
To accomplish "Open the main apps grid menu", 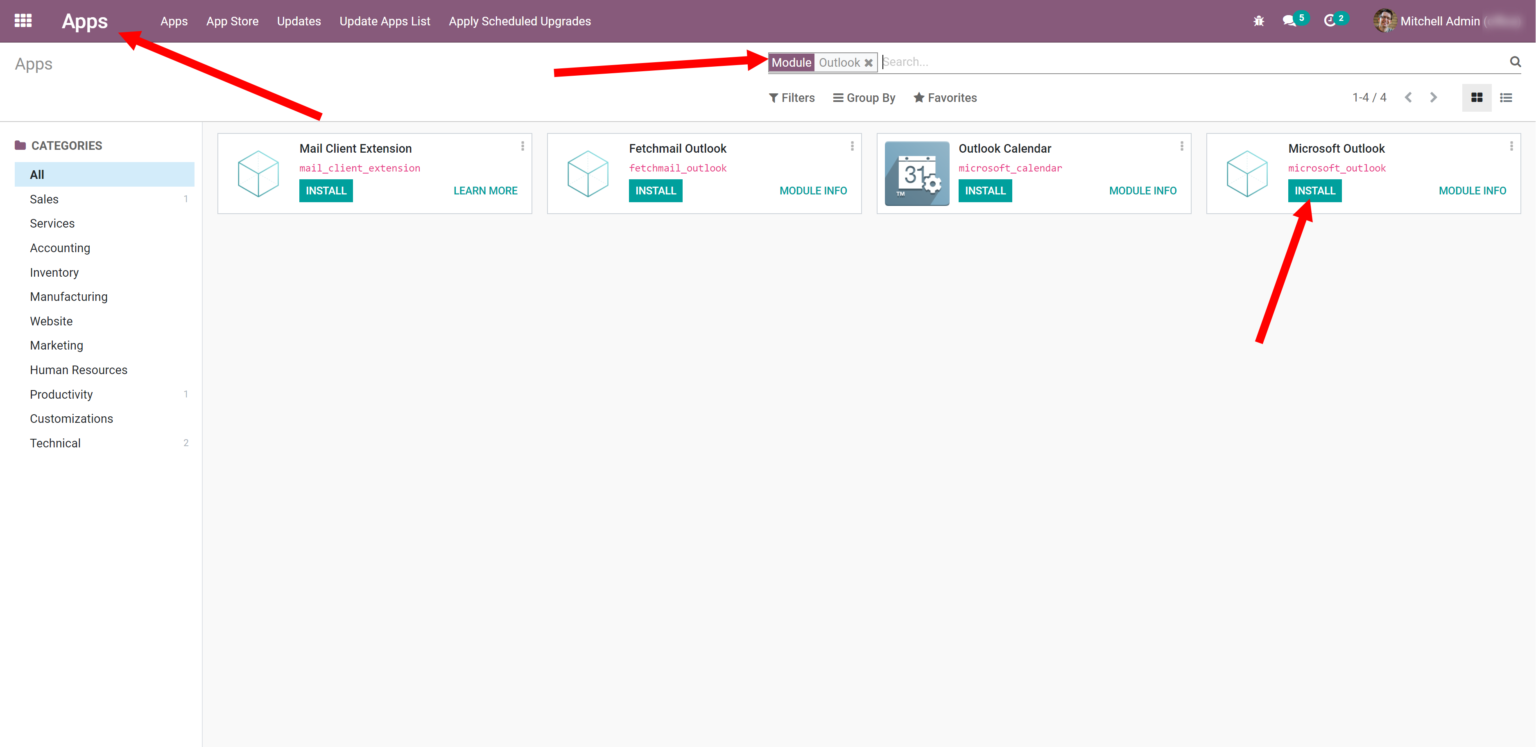I will pyautogui.click(x=22, y=20).
